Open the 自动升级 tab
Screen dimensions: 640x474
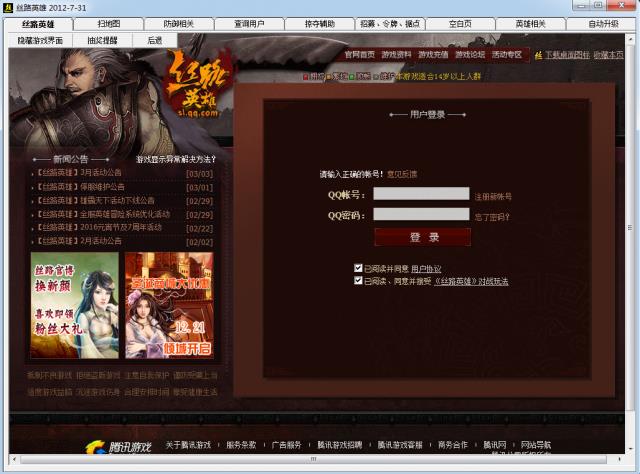click(603, 24)
